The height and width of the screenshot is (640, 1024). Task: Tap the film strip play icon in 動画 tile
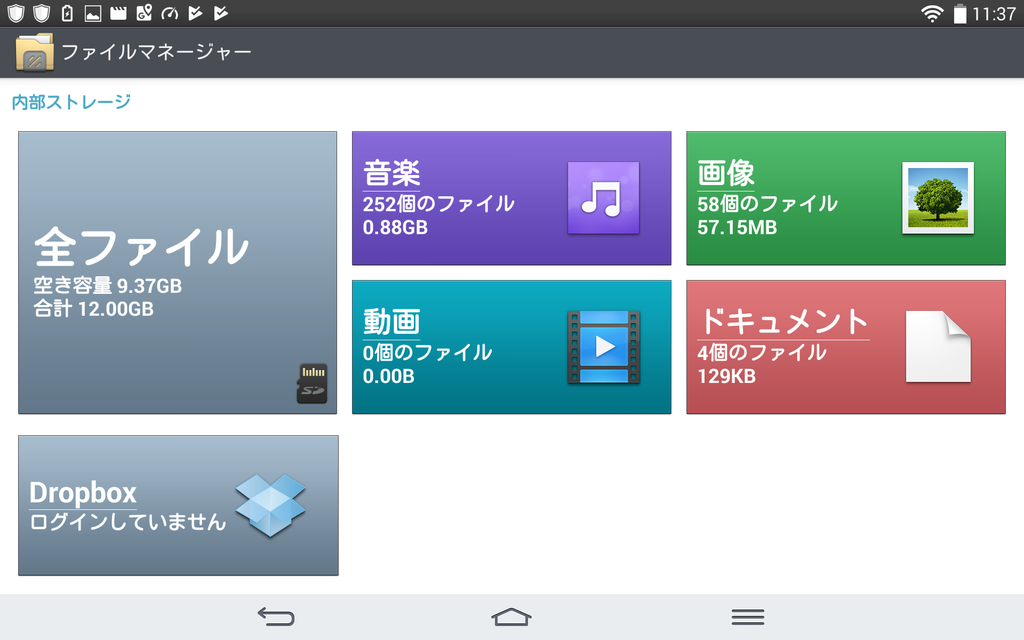click(x=603, y=347)
